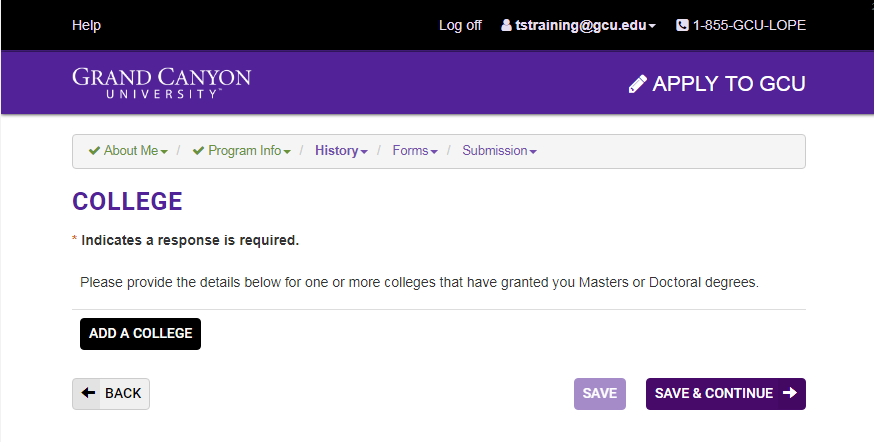Viewport: 874px width, 442px height.
Task: Click the right arrow on Save & Continue
Action: [x=790, y=393]
